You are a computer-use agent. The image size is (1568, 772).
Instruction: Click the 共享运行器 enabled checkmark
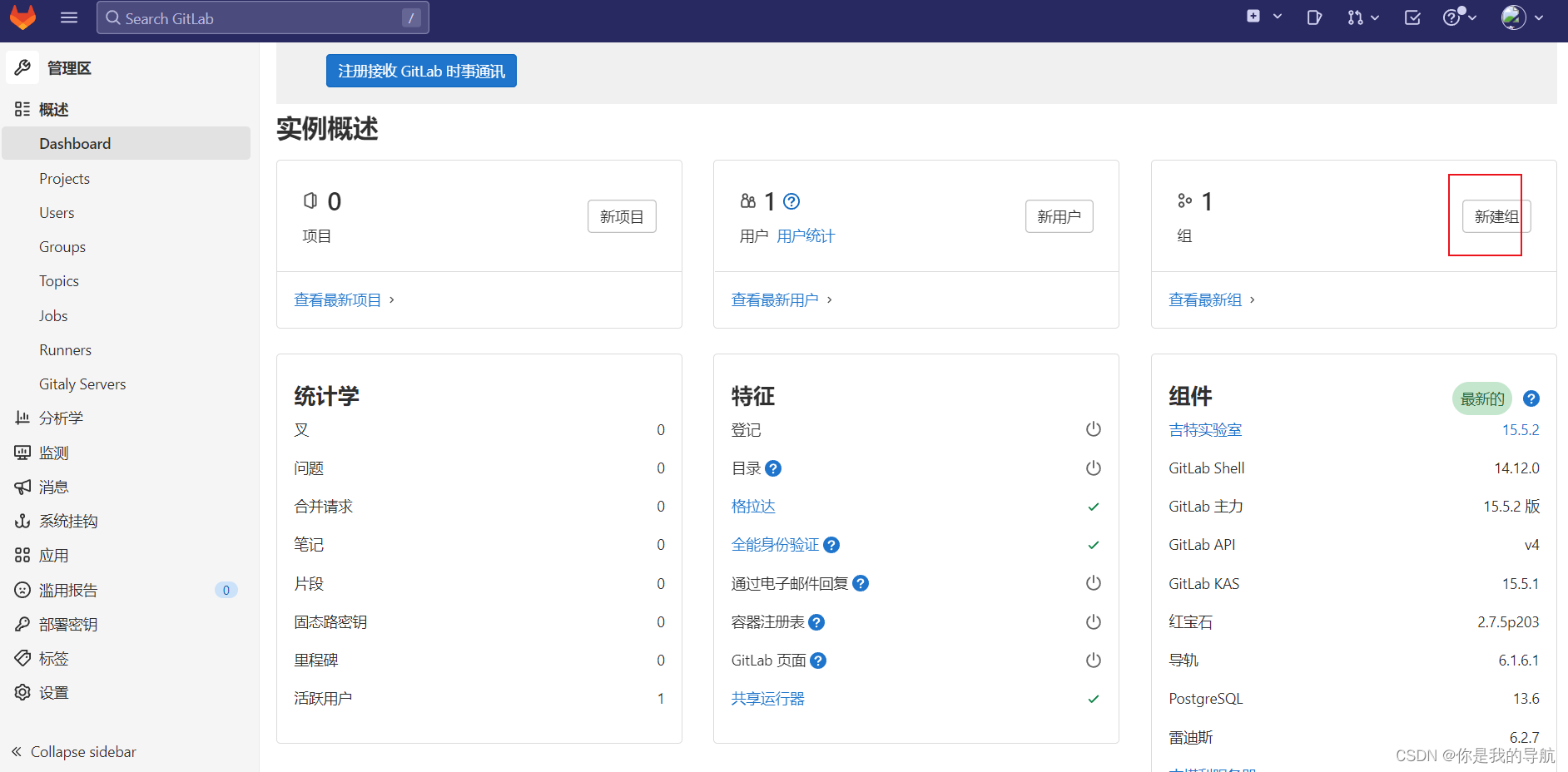1094,699
